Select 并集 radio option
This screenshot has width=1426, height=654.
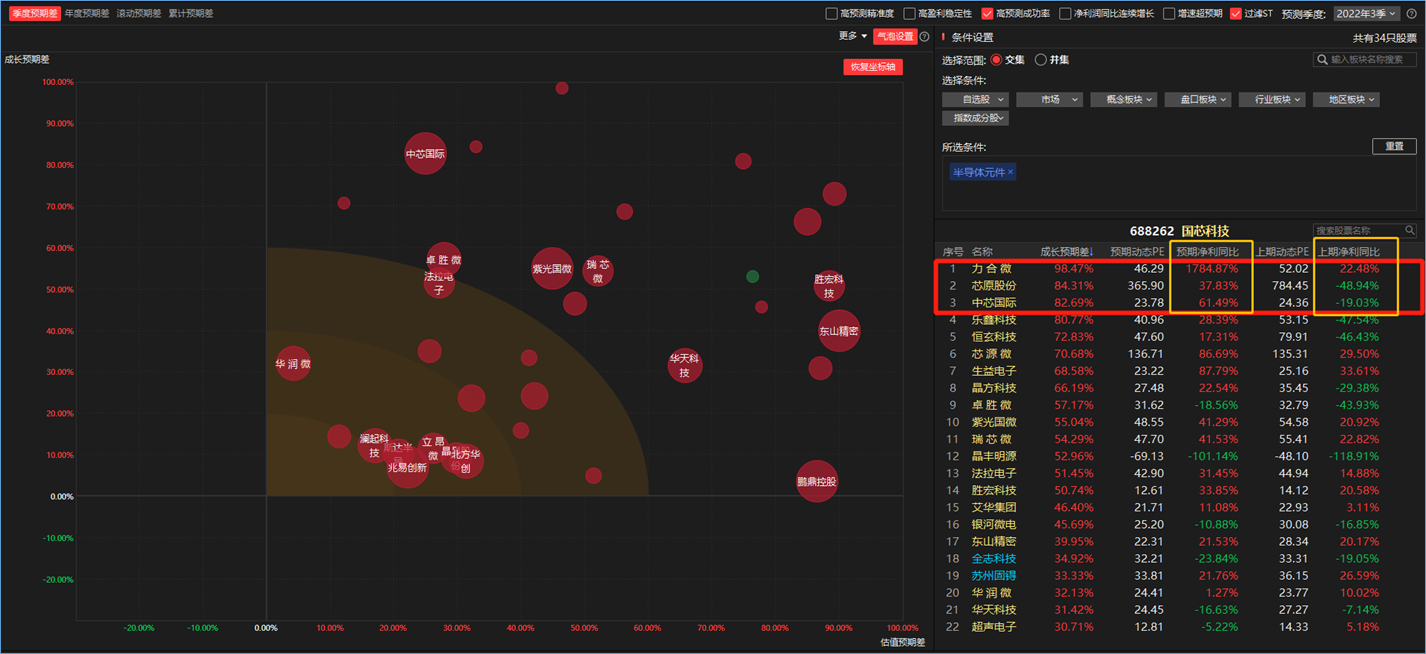click(x=1040, y=60)
